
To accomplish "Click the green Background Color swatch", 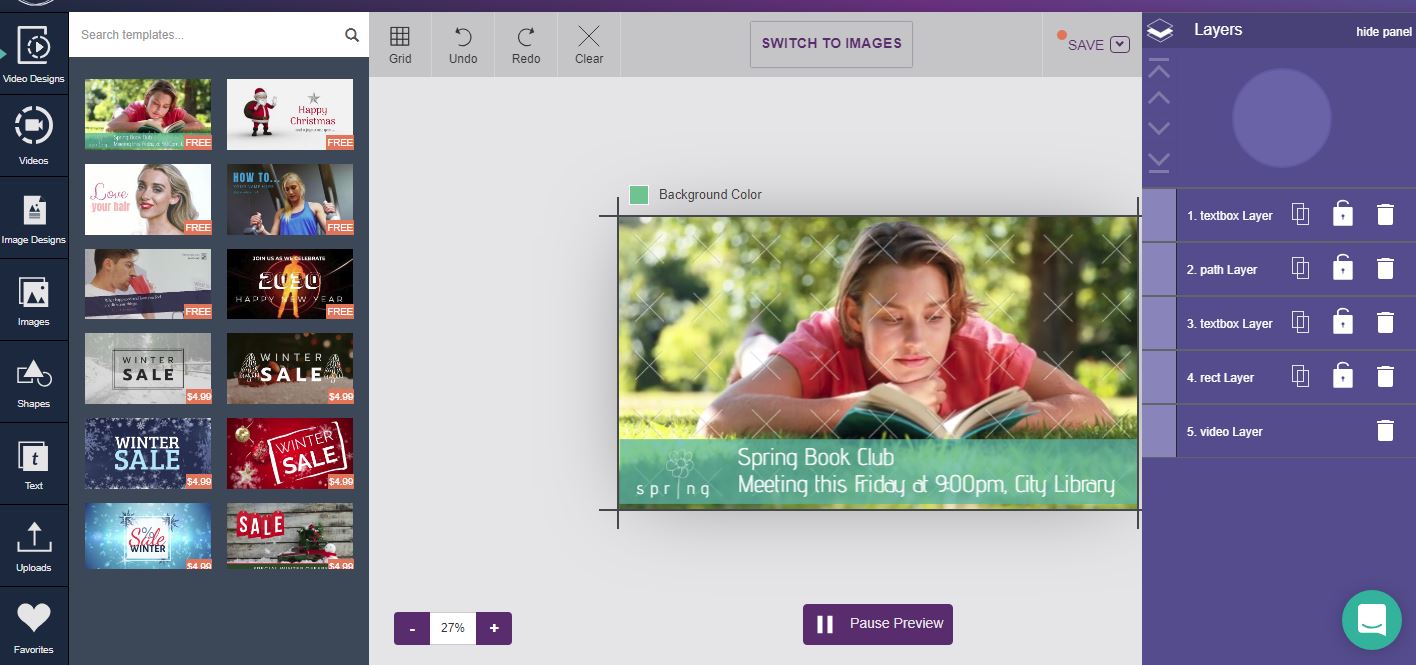I will [639, 195].
